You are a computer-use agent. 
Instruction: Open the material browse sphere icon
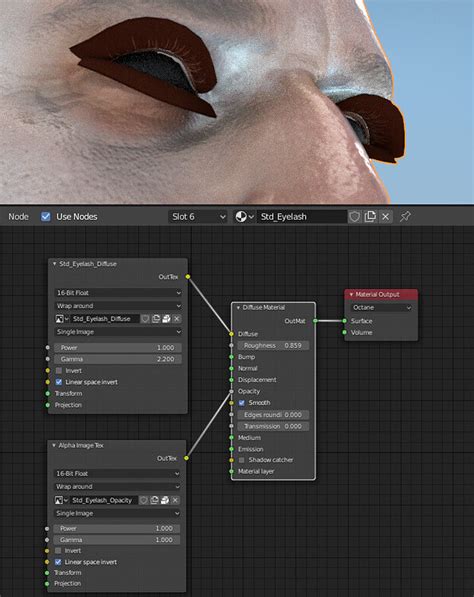pyautogui.click(x=244, y=217)
